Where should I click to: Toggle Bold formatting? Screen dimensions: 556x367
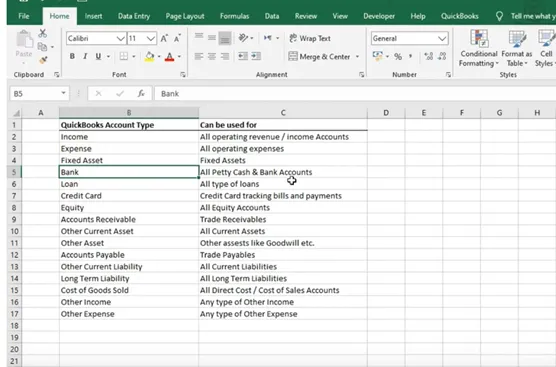point(72,56)
